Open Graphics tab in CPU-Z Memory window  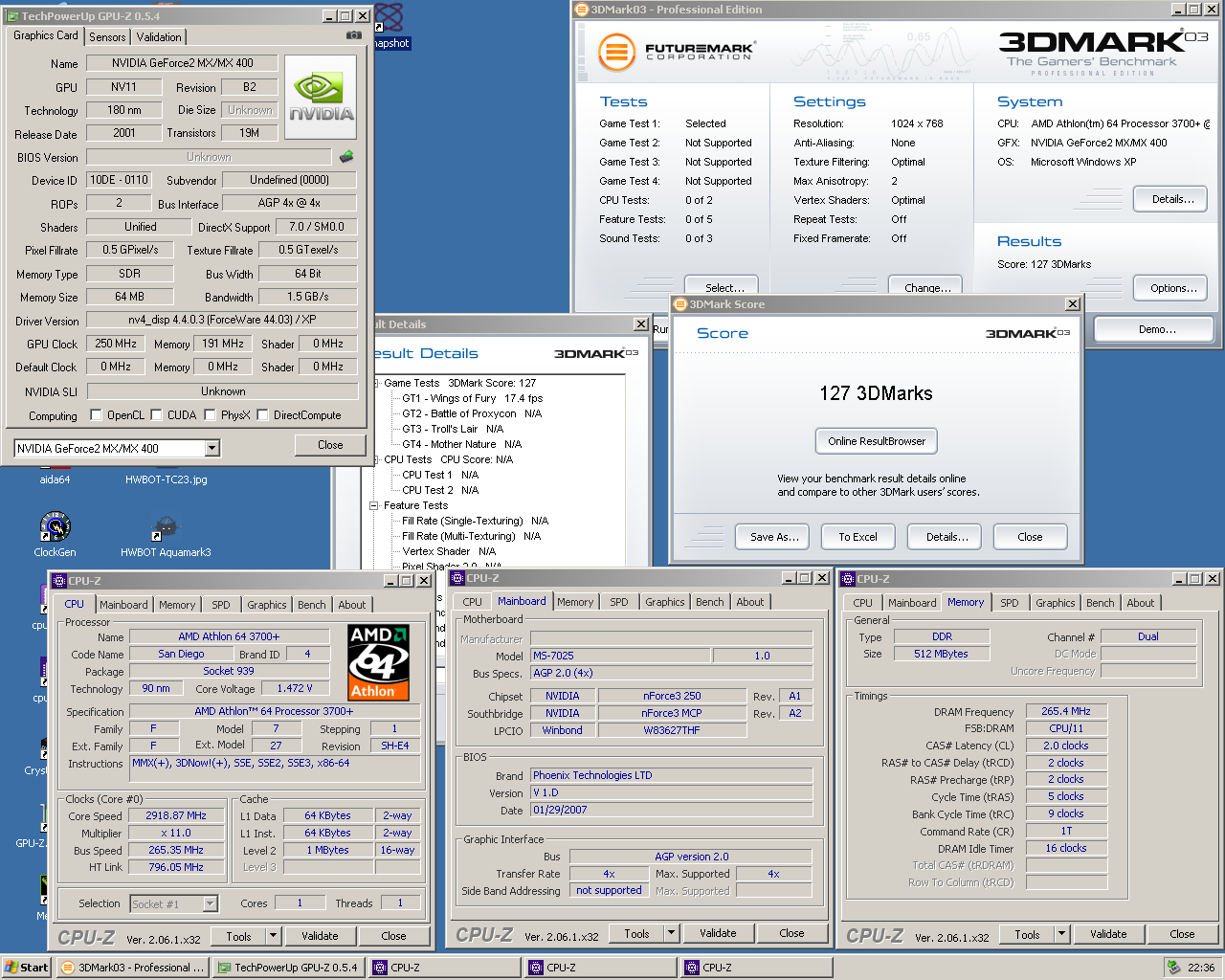(1056, 603)
